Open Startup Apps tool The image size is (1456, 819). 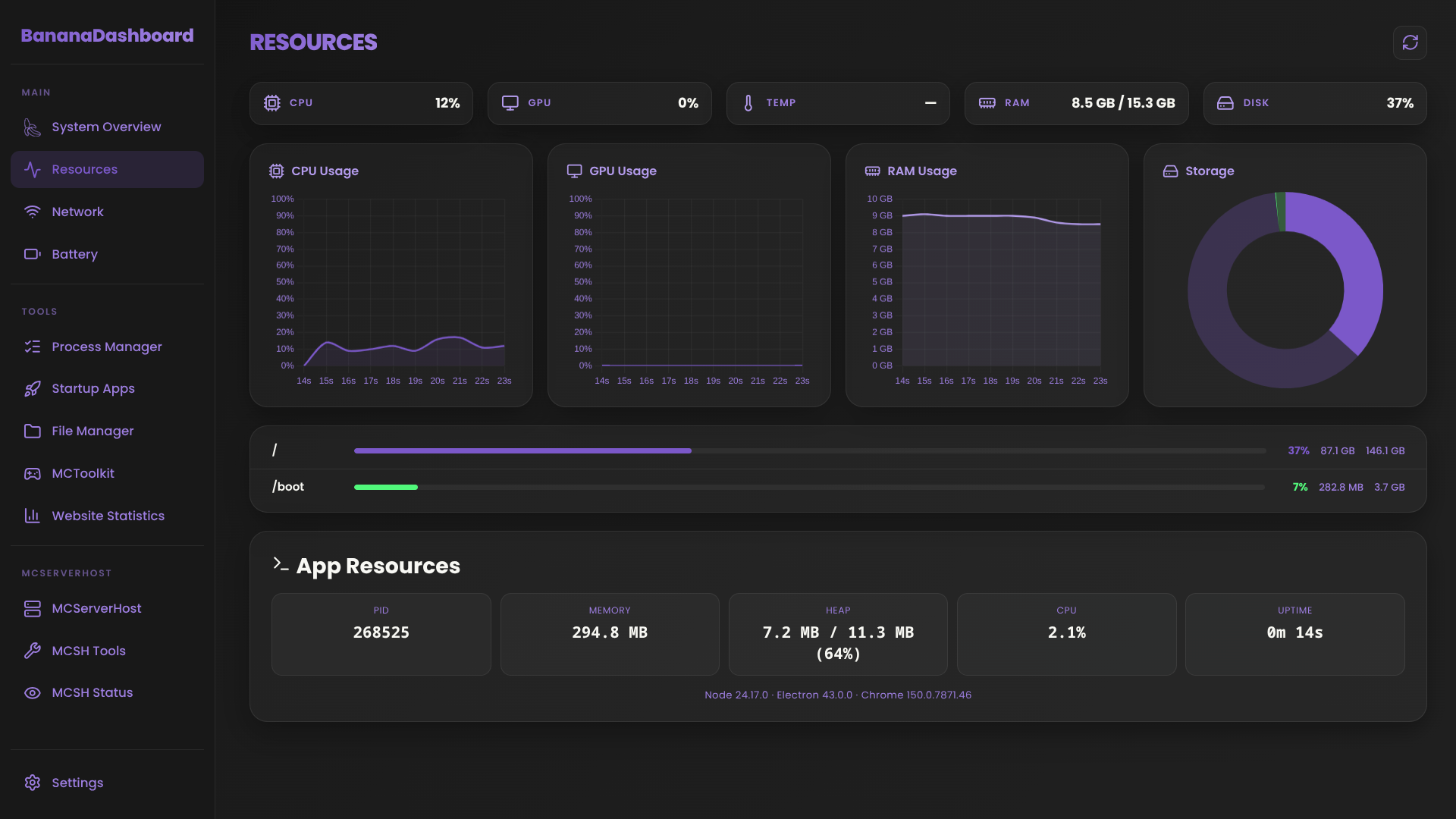point(107,389)
